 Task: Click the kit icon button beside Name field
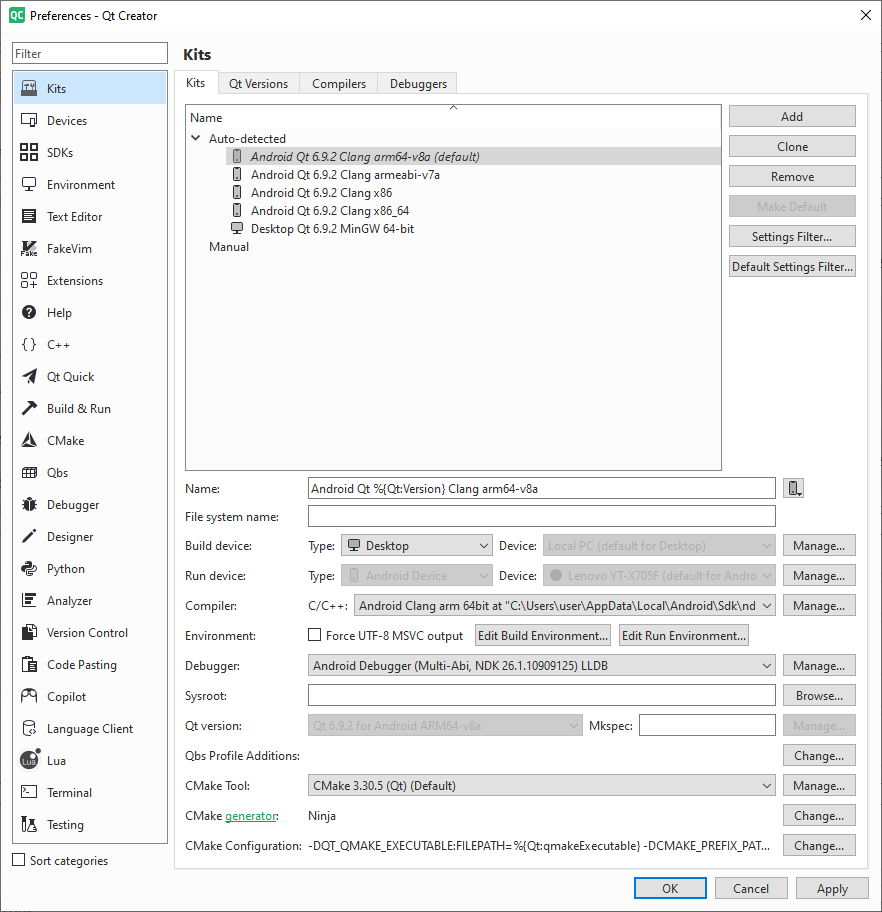tap(794, 489)
